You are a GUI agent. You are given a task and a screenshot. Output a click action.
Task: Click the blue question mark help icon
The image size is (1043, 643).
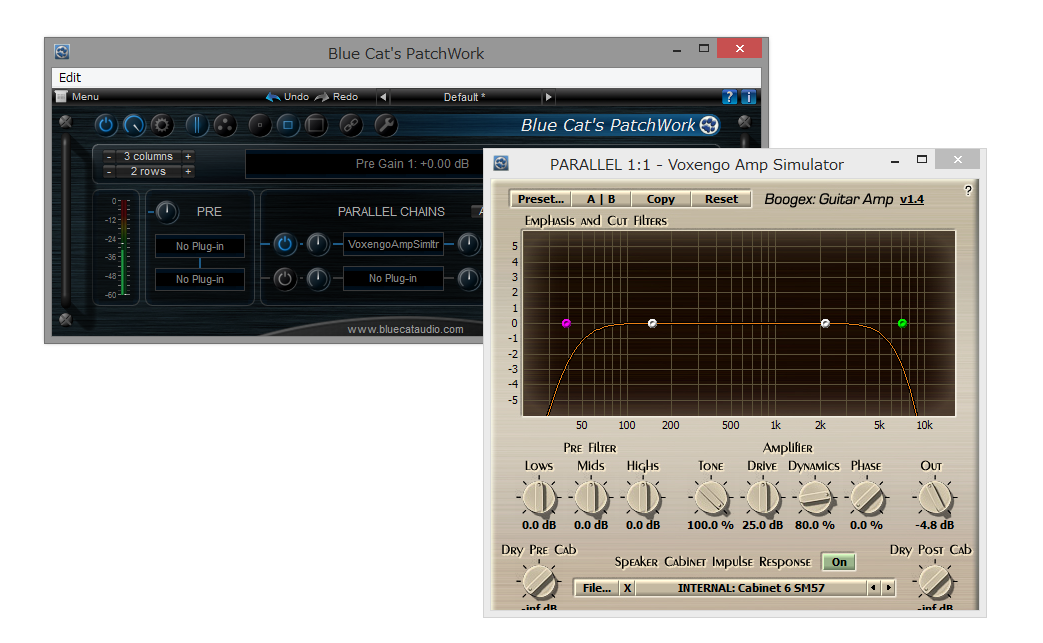click(x=729, y=97)
